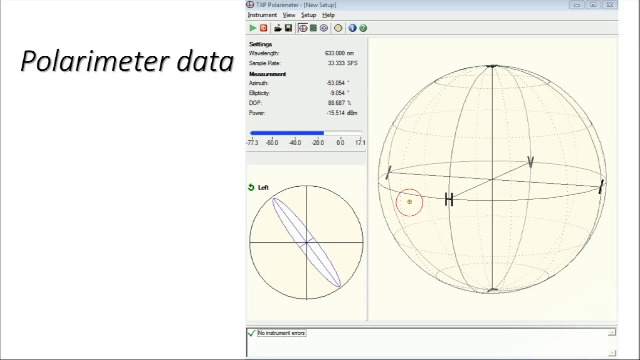Click the Power reading -15.514 dBm
The image size is (640, 360).
(x=342, y=113)
